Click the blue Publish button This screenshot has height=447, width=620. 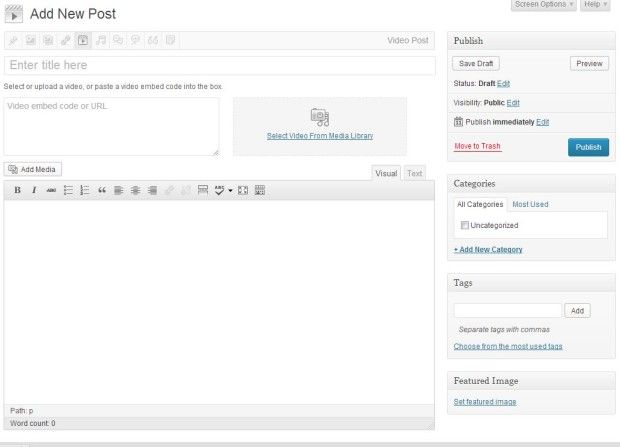pyautogui.click(x=588, y=147)
